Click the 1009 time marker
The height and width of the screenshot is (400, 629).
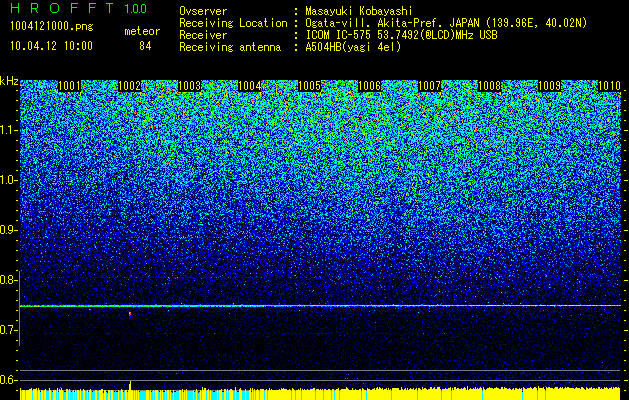tap(550, 86)
